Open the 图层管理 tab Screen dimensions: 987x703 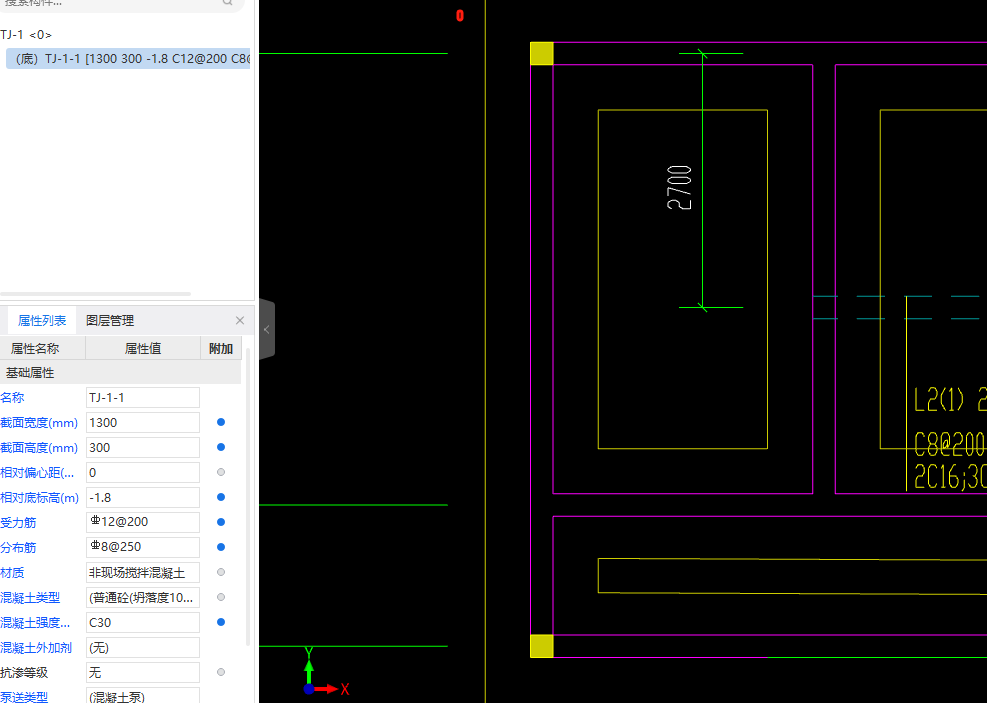110,320
